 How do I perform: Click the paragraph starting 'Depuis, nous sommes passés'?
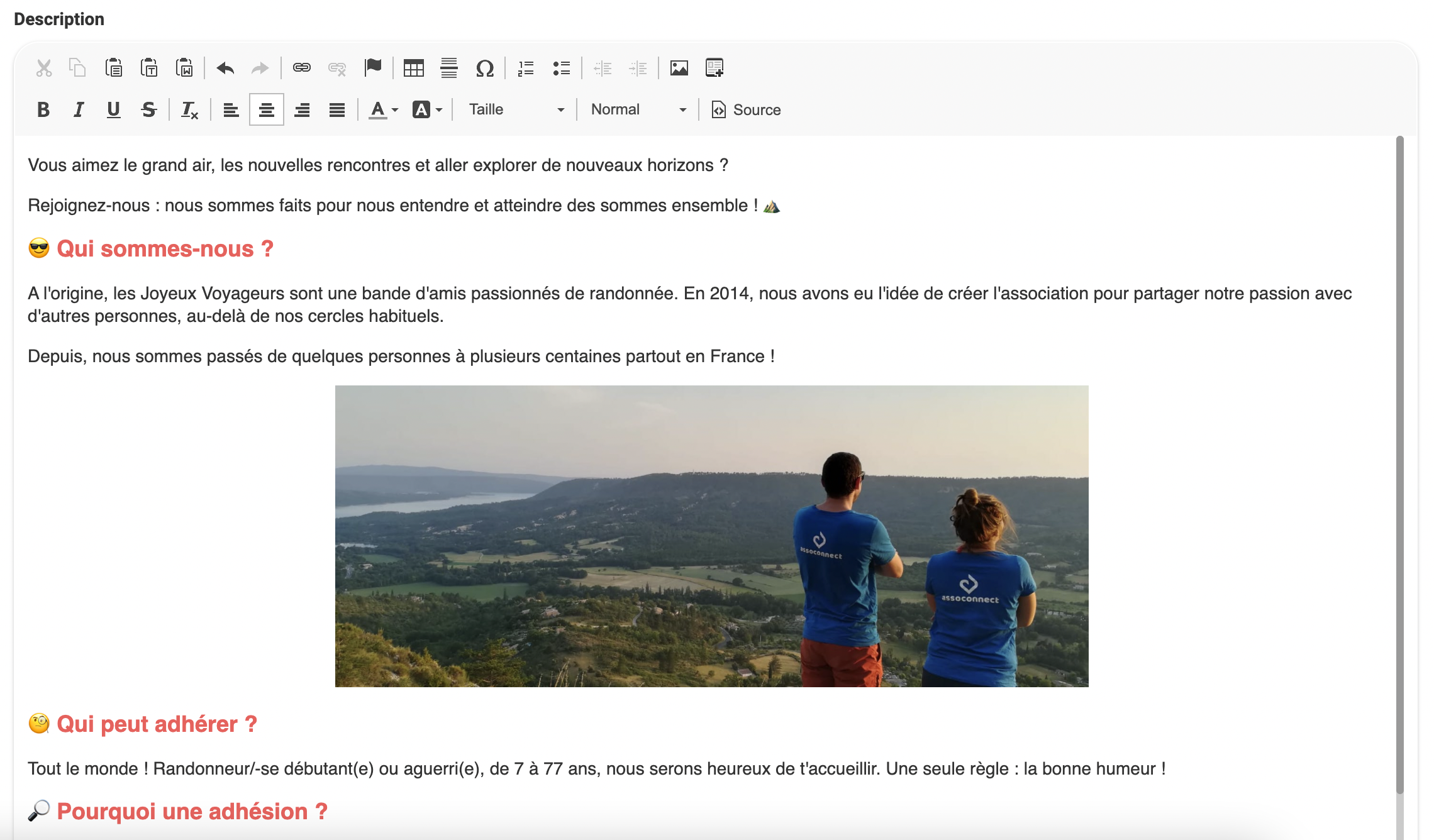pos(401,356)
